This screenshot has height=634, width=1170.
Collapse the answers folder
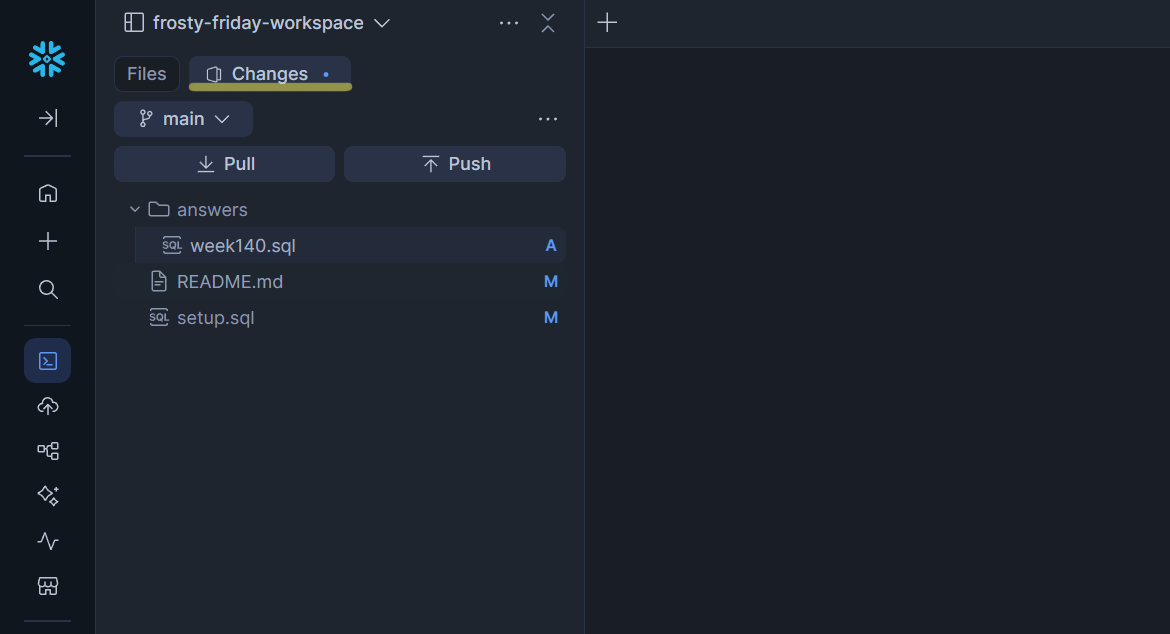click(135, 209)
